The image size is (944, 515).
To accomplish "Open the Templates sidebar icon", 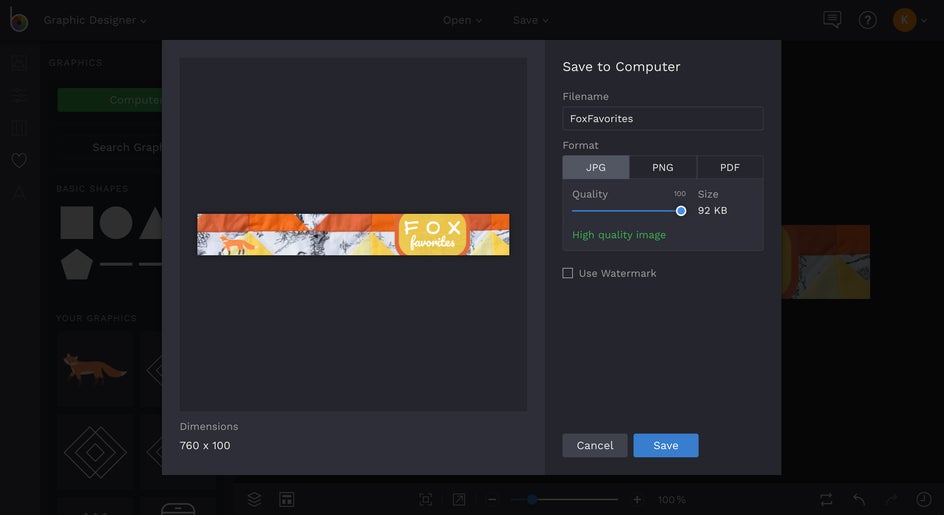I will pos(19,128).
